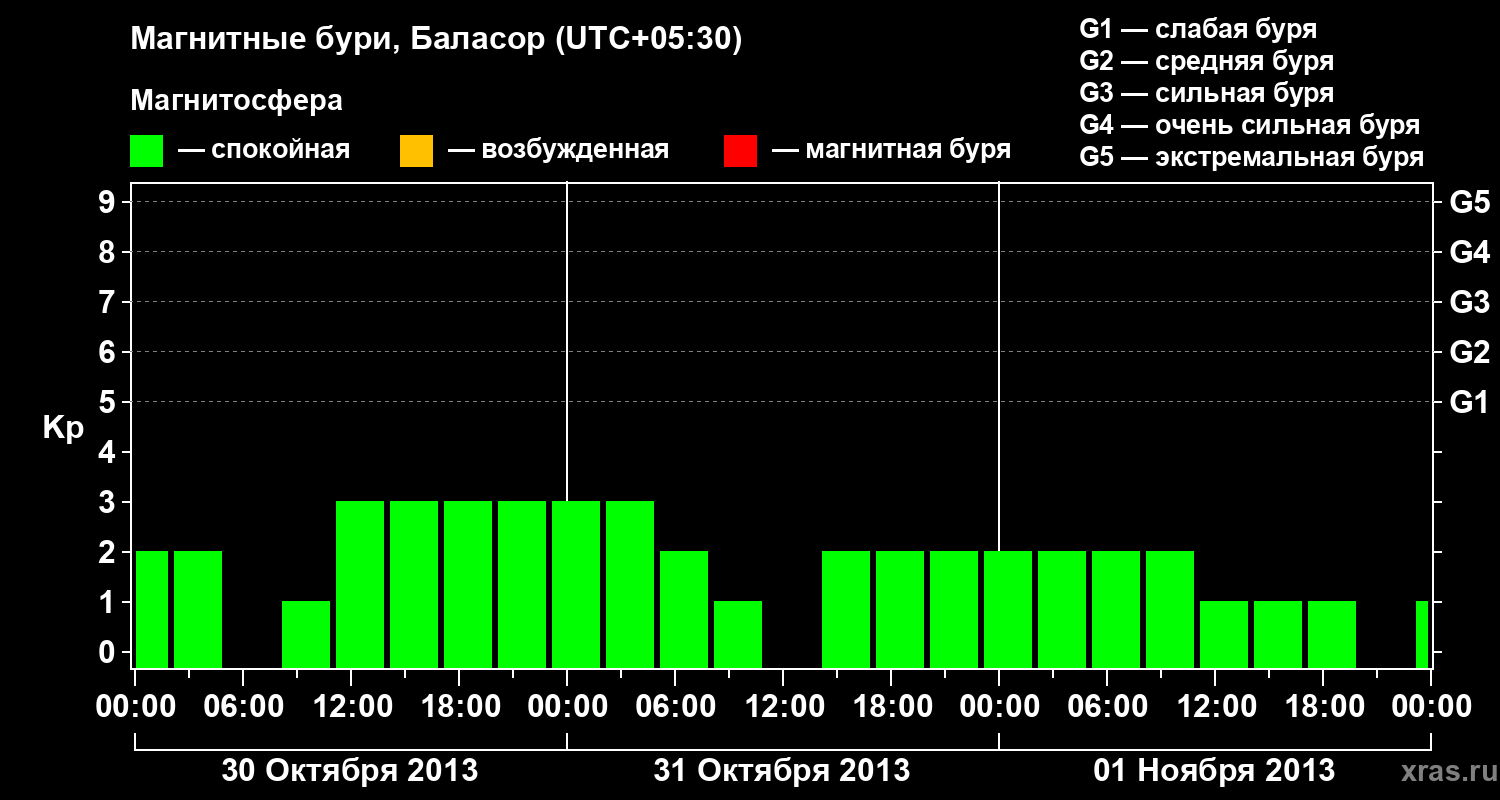Click the G2 label on right axis

[1470, 352]
